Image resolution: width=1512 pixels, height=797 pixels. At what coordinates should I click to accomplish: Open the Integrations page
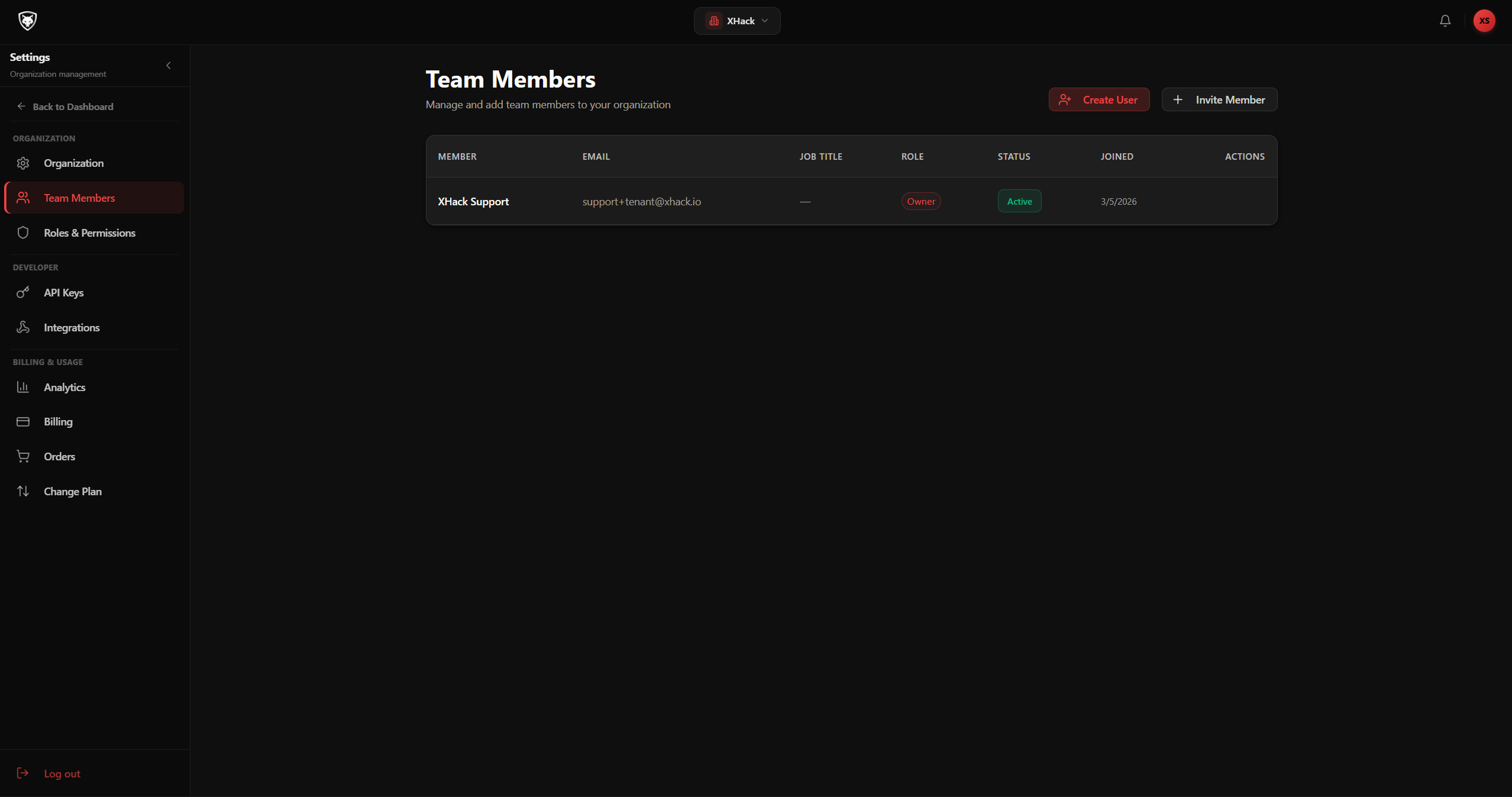[x=94, y=327]
